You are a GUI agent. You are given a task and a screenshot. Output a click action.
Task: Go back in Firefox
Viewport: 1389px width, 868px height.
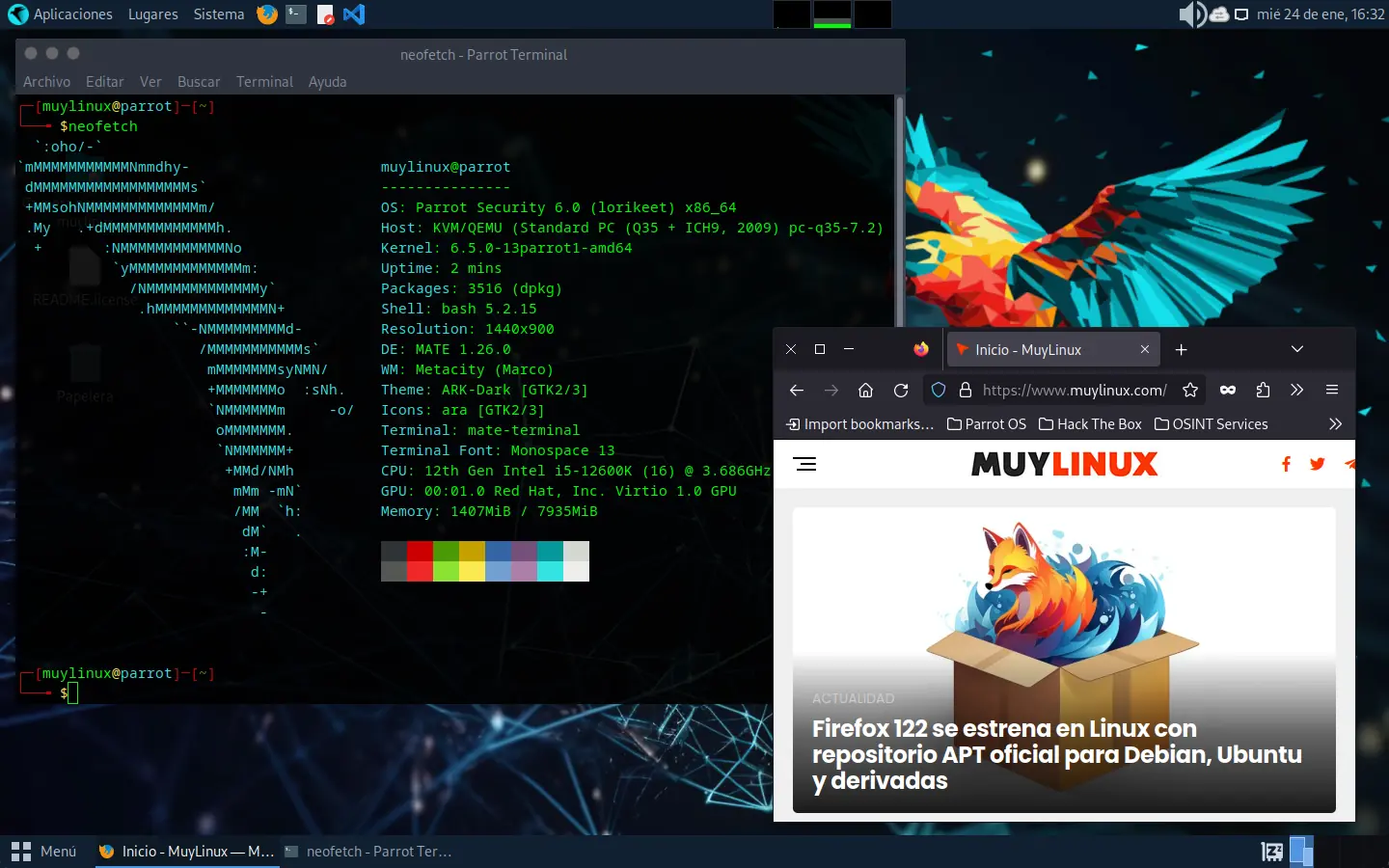(x=797, y=390)
